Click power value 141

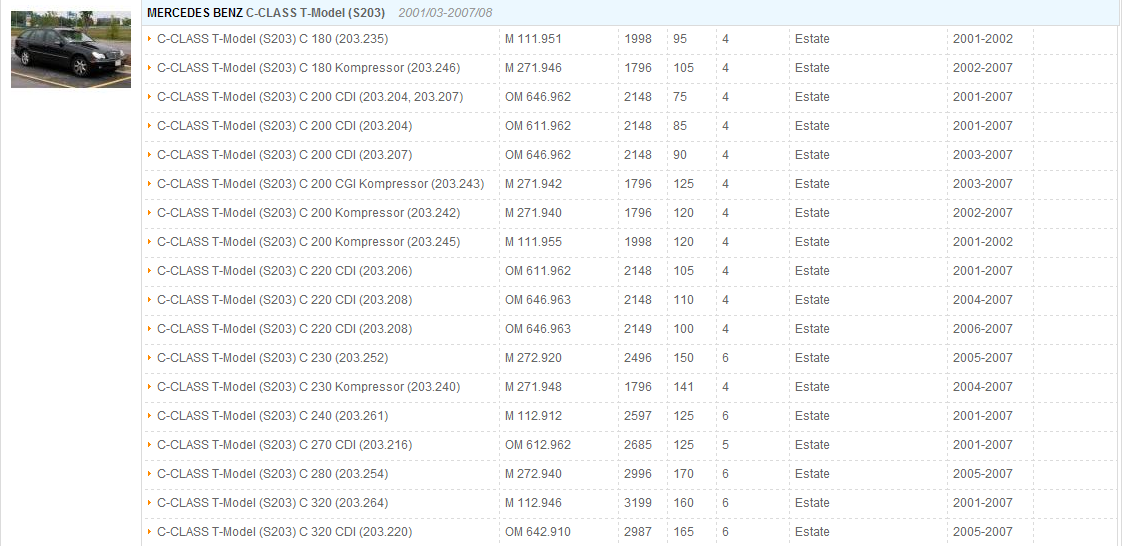click(683, 387)
